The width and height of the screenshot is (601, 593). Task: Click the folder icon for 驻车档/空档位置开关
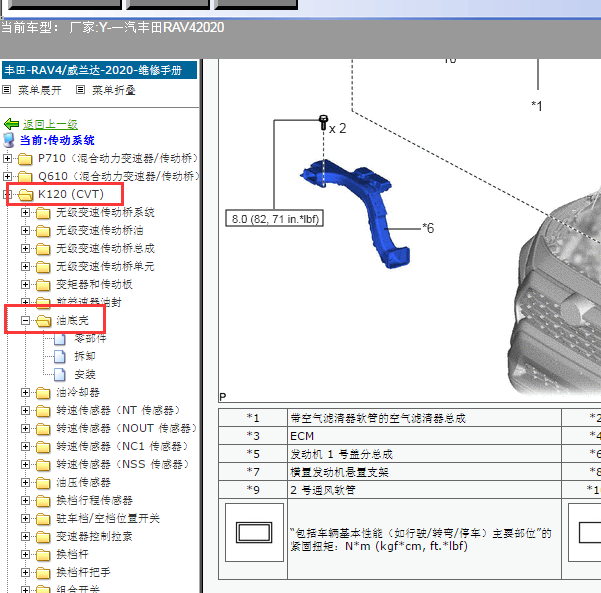coord(43,519)
